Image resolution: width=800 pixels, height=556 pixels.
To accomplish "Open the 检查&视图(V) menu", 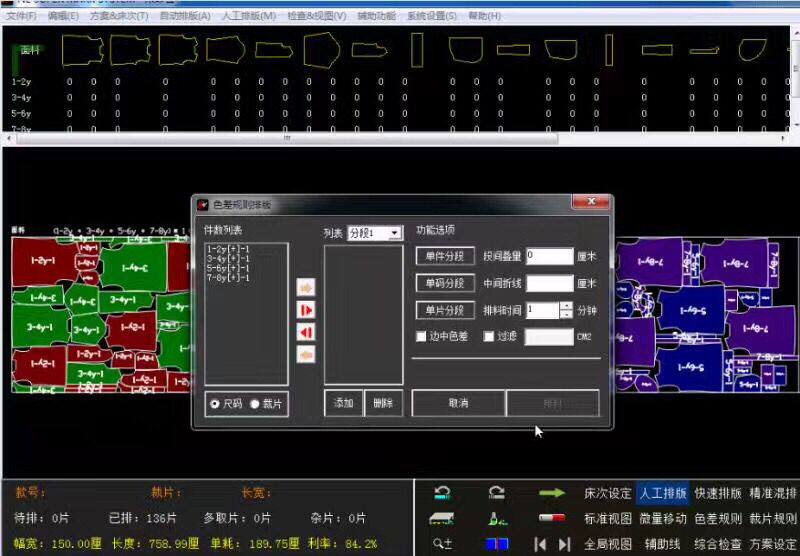I will point(316,16).
